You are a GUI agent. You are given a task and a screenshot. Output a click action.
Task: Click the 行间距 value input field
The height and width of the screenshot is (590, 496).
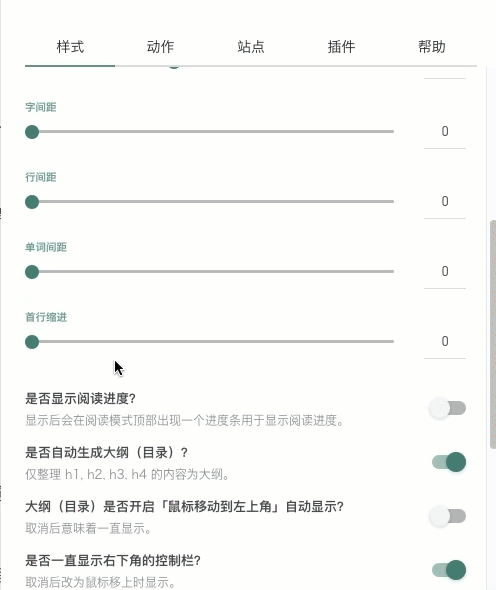click(445, 201)
